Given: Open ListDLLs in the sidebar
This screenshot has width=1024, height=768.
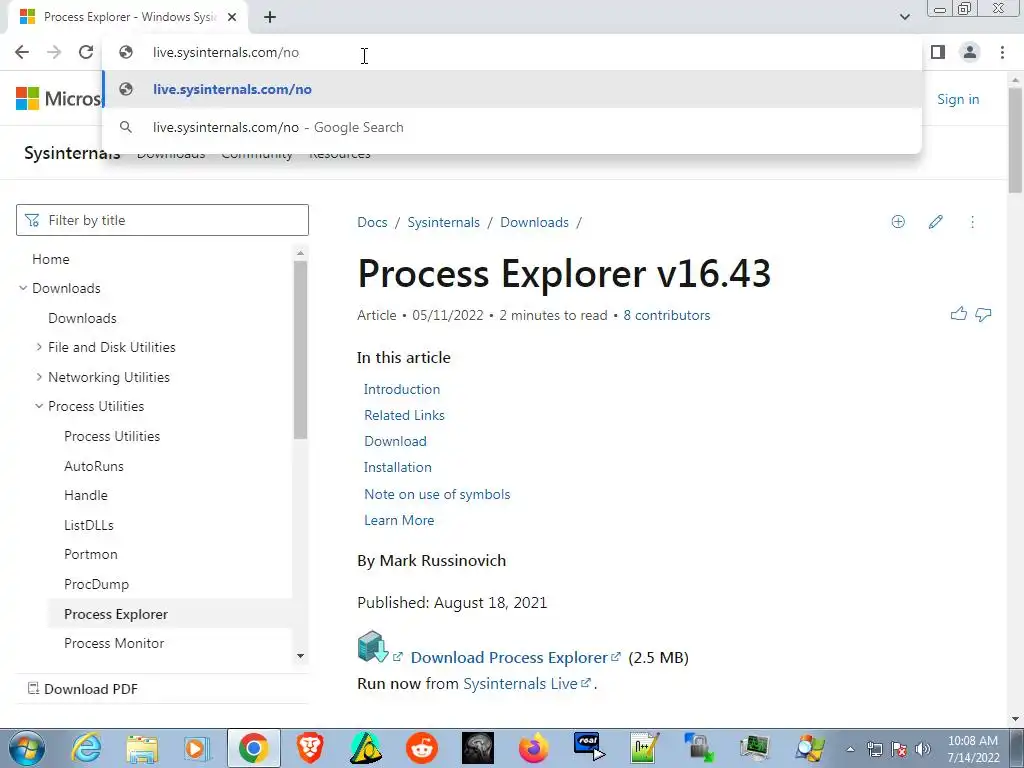Looking at the screenshot, I should click(88, 525).
